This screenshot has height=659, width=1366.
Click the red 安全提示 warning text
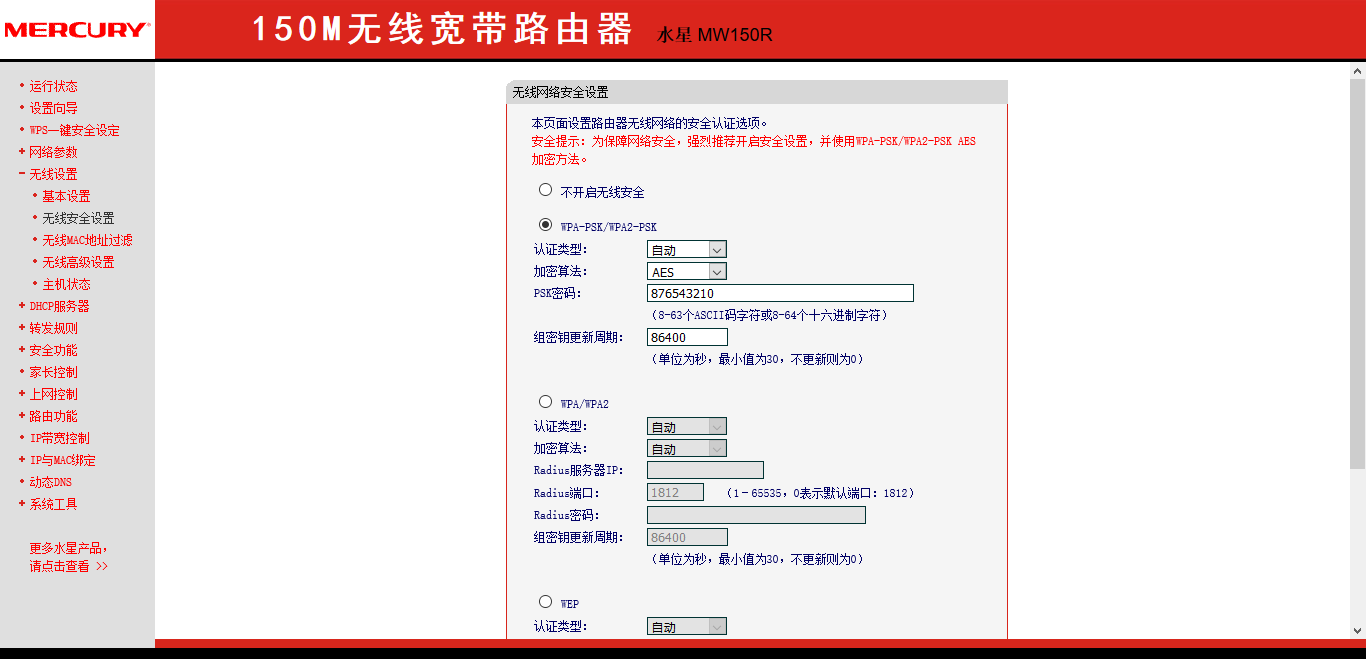(753, 150)
